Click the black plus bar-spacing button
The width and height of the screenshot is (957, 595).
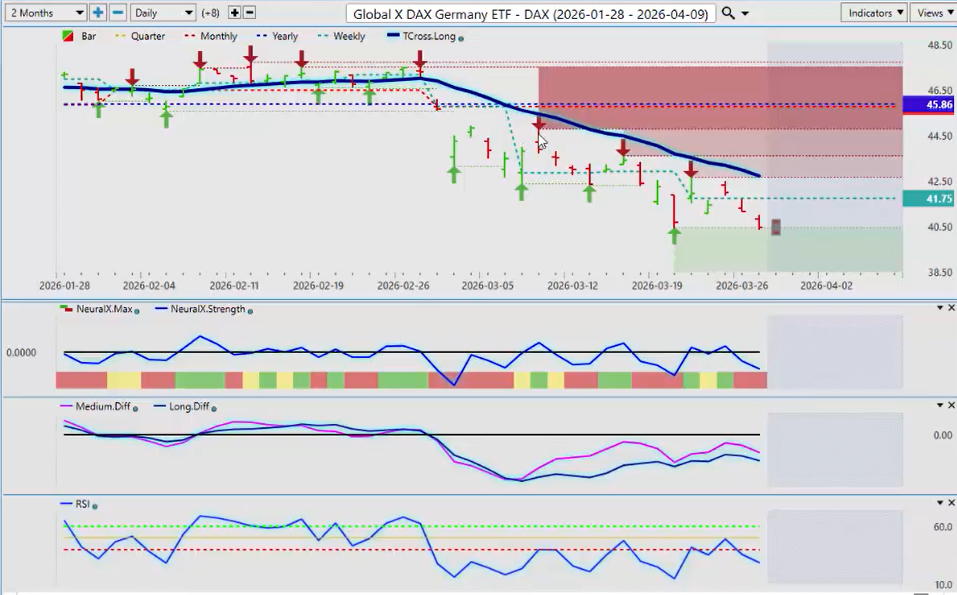pyautogui.click(x=234, y=13)
